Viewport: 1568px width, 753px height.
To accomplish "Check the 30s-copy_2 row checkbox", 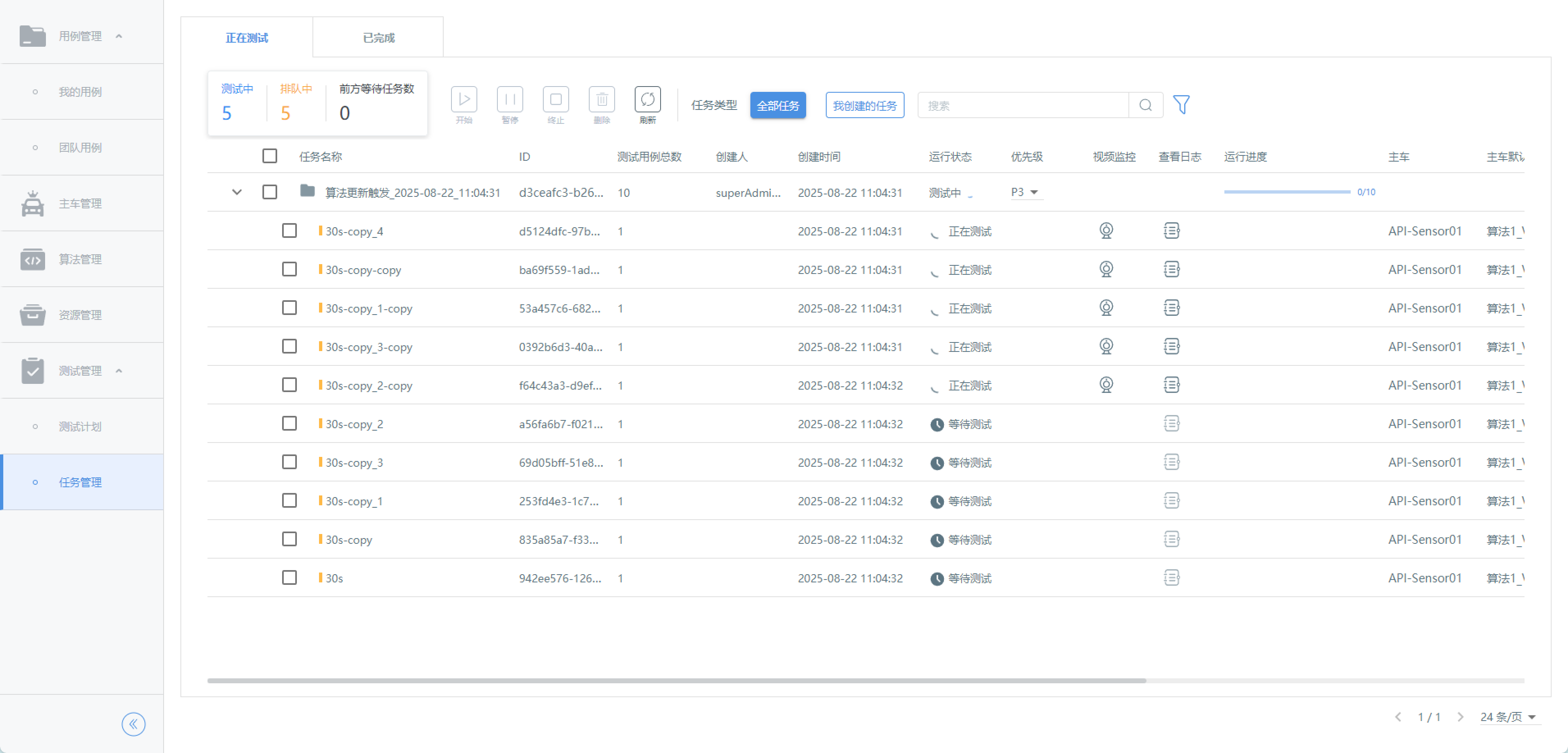I will pyautogui.click(x=289, y=424).
